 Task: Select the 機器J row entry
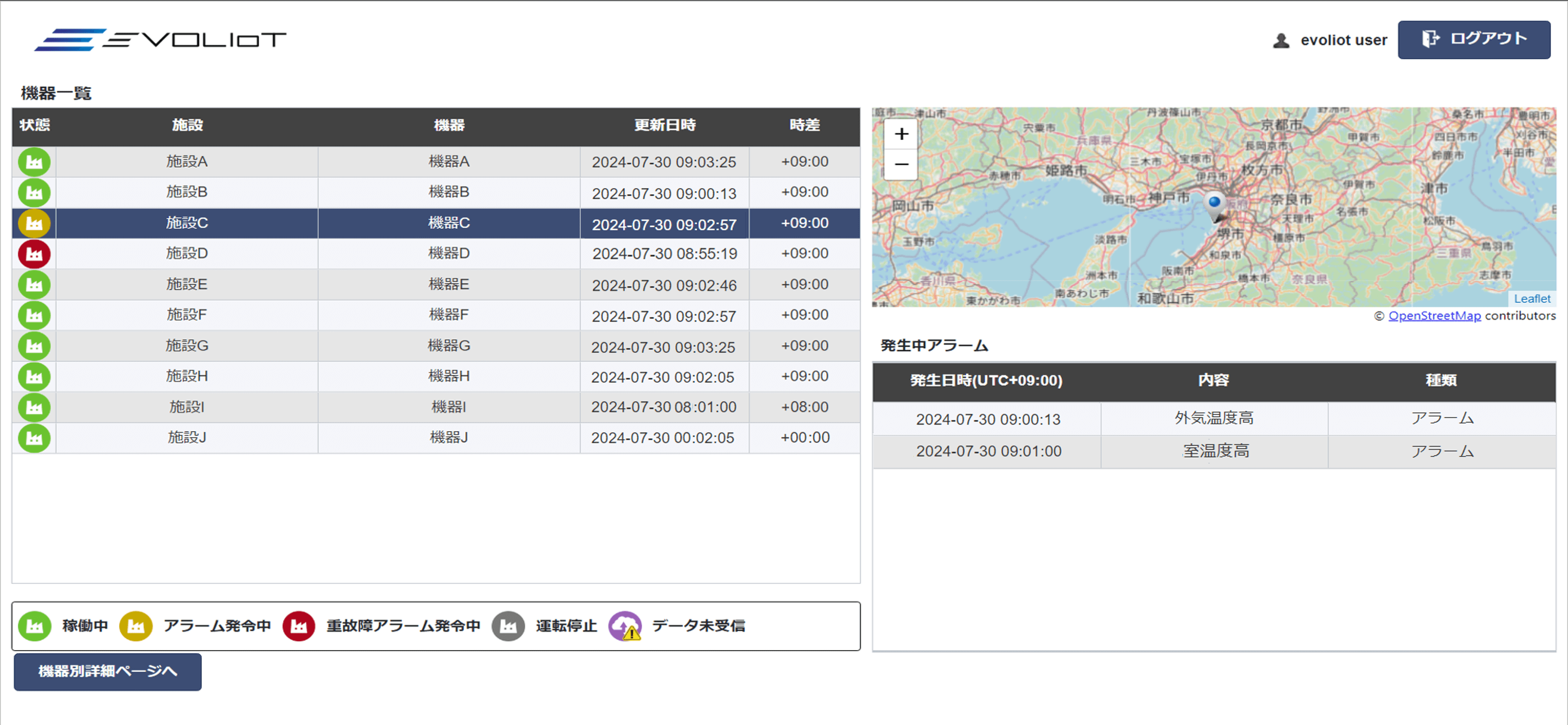click(449, 437)
